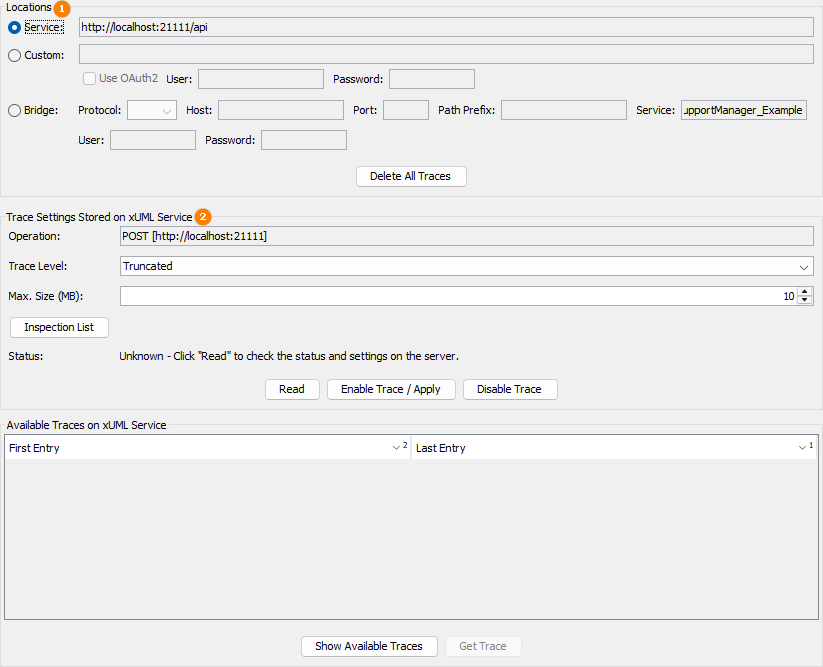Click Enable Trace / Apply
The height and width of the screenshot is (667, 823).
click(390, 389)
